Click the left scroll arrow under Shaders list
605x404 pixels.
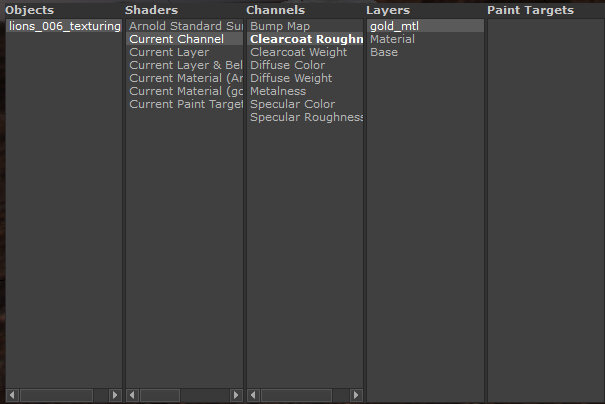[x=133, y=396]
